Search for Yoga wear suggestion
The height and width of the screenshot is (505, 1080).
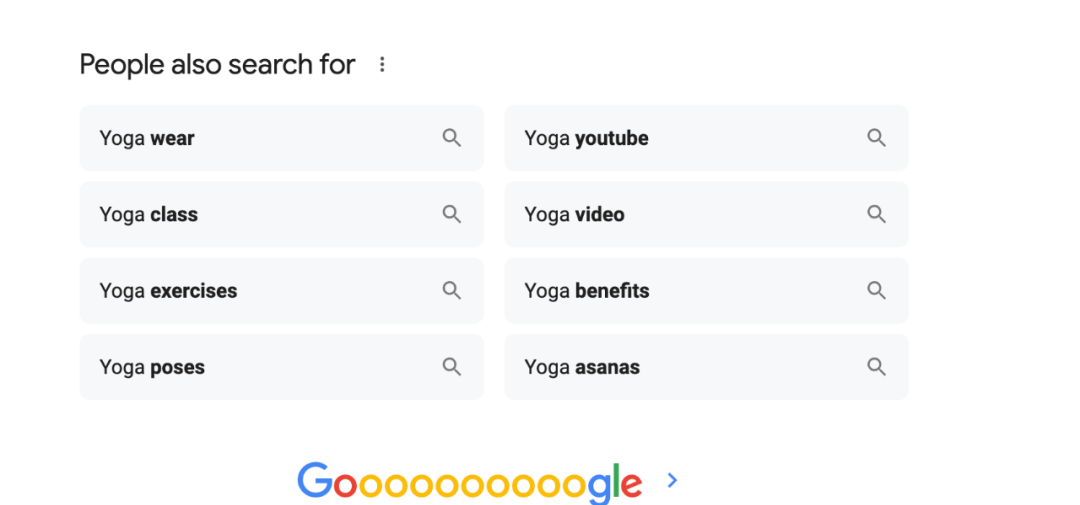(x=147, y=138)
